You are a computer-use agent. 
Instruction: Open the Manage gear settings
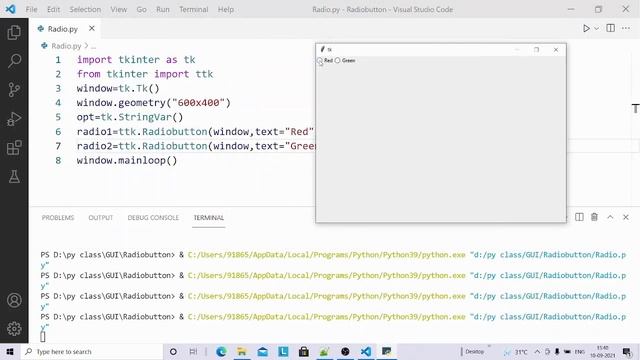pos(14,329)
